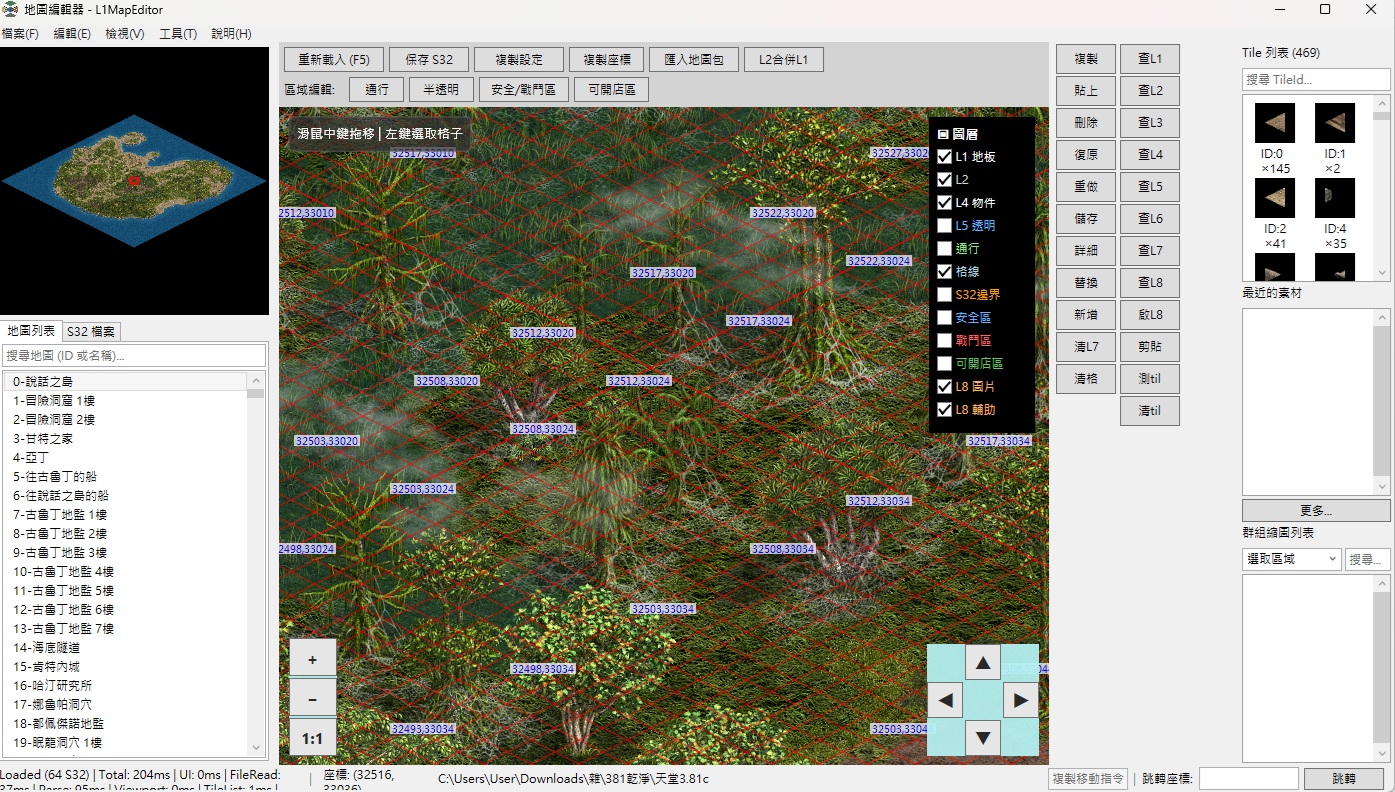Open the 編輯(E) menu
The width and height of the screenshot is (1395, 792).
pyautogui.click(x=72, y=34)
